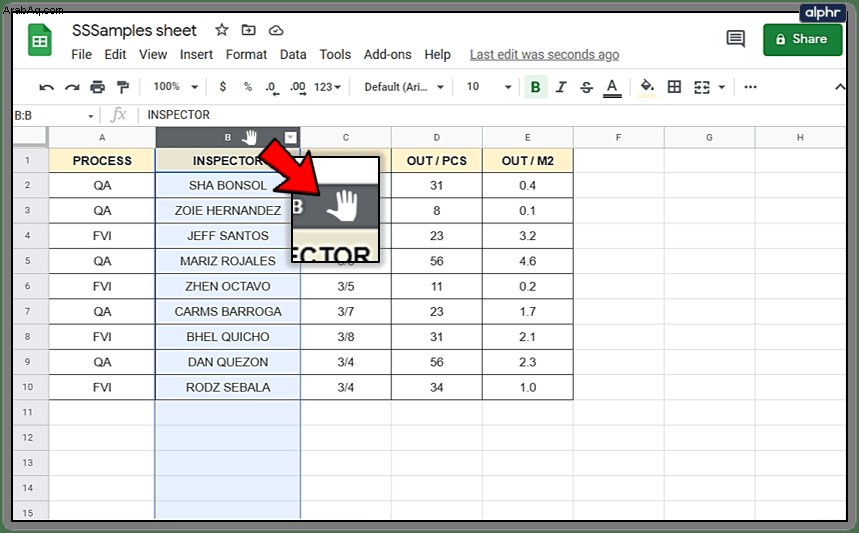Toggle Bold formatting button
Image resolution: width=859 pixels, height=533 pixels.
click(x=536, y=87)
